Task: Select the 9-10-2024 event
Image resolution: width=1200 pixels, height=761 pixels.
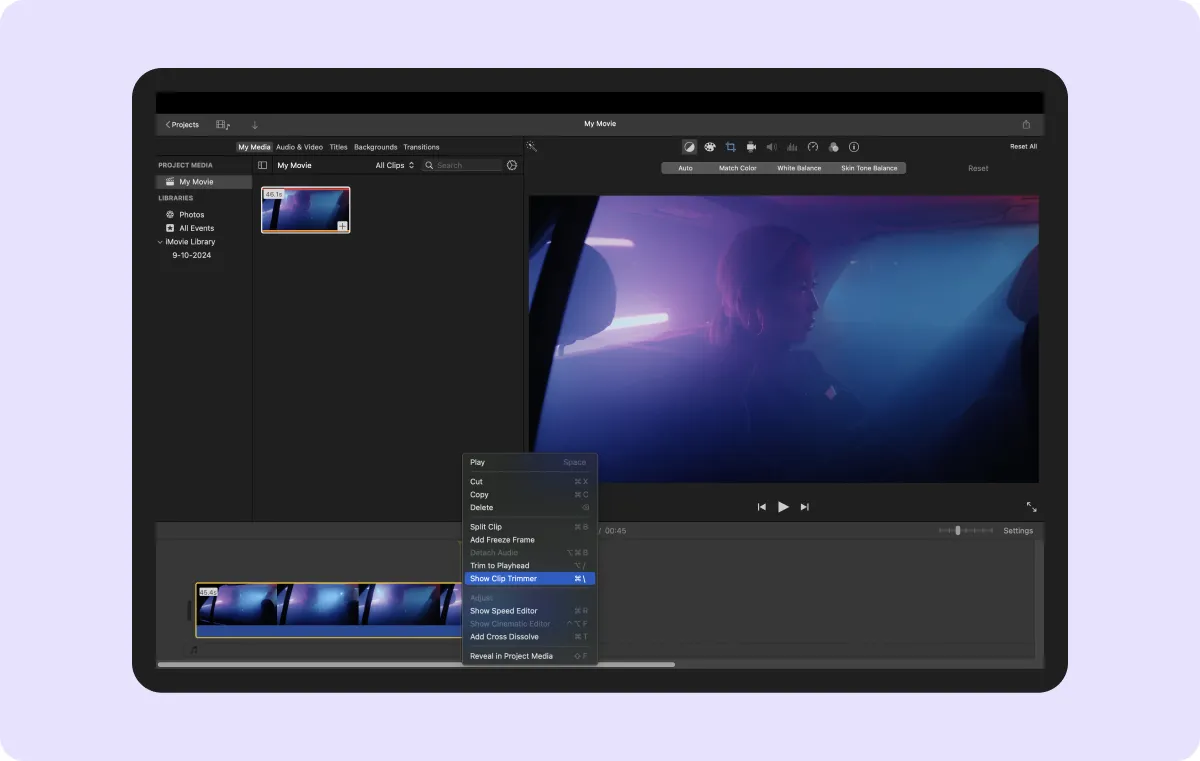Action: pyautogui.click(x=191, y=255)
